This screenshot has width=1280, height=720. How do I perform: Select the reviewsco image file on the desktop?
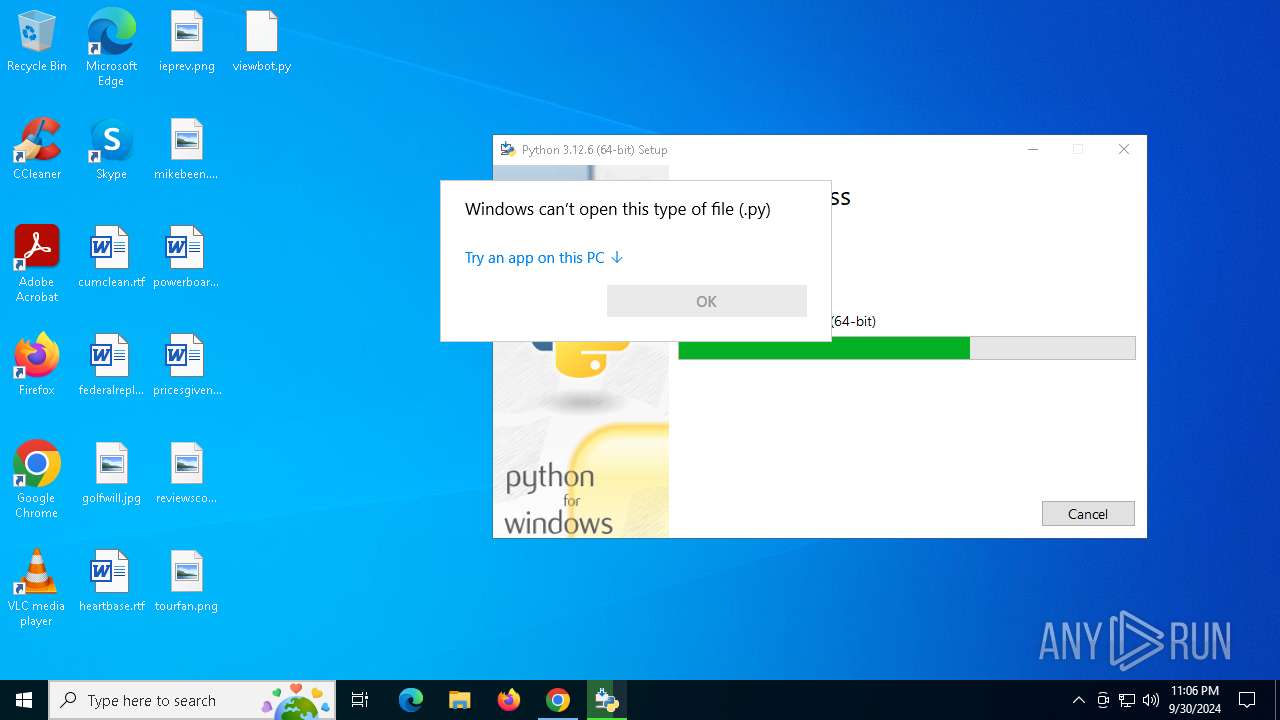(187, 474)
